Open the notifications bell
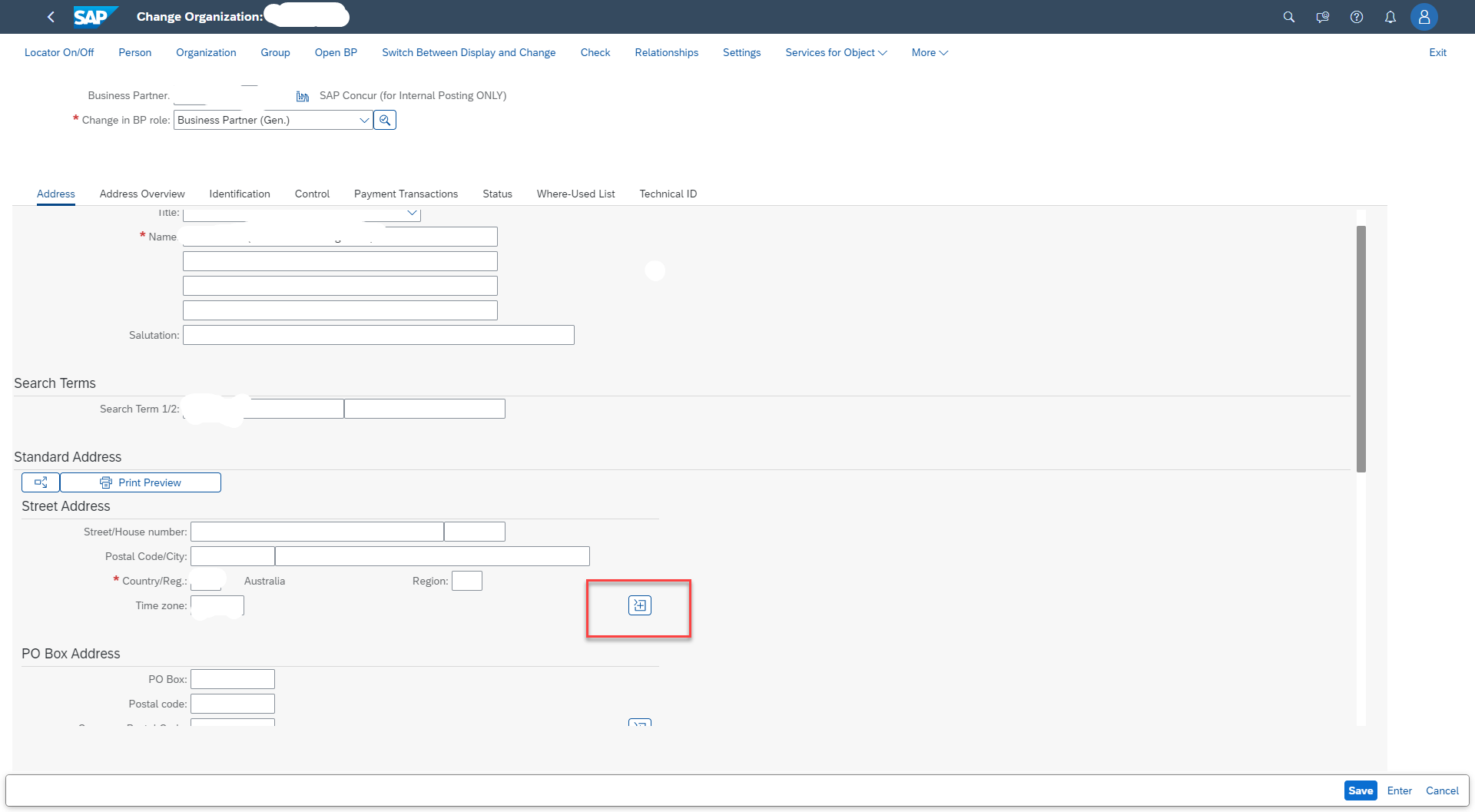Image resolution: width=1475 pixels, height=812 pixels. tap(1390, 17)
